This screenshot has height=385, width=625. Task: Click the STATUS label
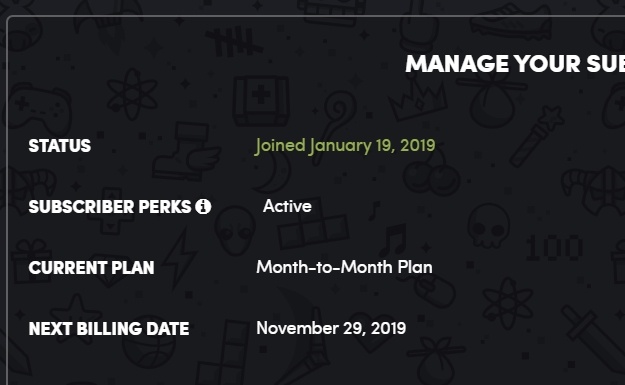(60, 146)
